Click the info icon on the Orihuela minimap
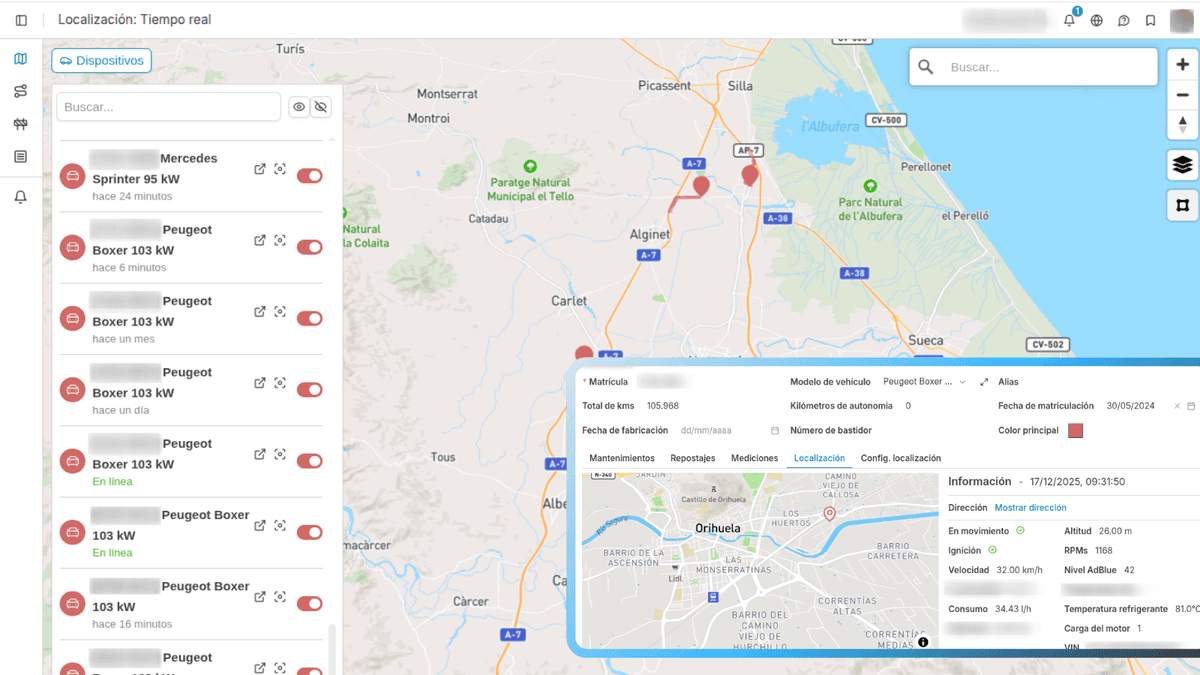This screenshot has width=1200, height=675. 923,642
